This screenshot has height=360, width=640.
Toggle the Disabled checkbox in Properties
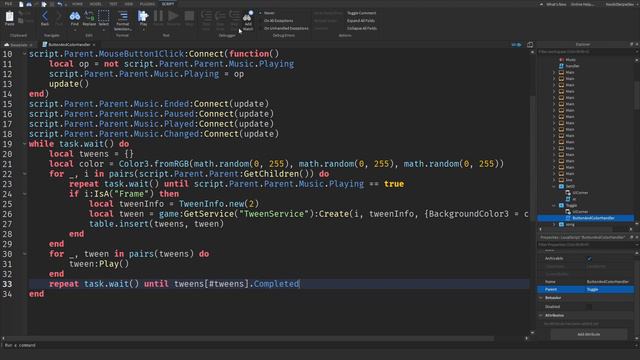(x=589, y=307)
